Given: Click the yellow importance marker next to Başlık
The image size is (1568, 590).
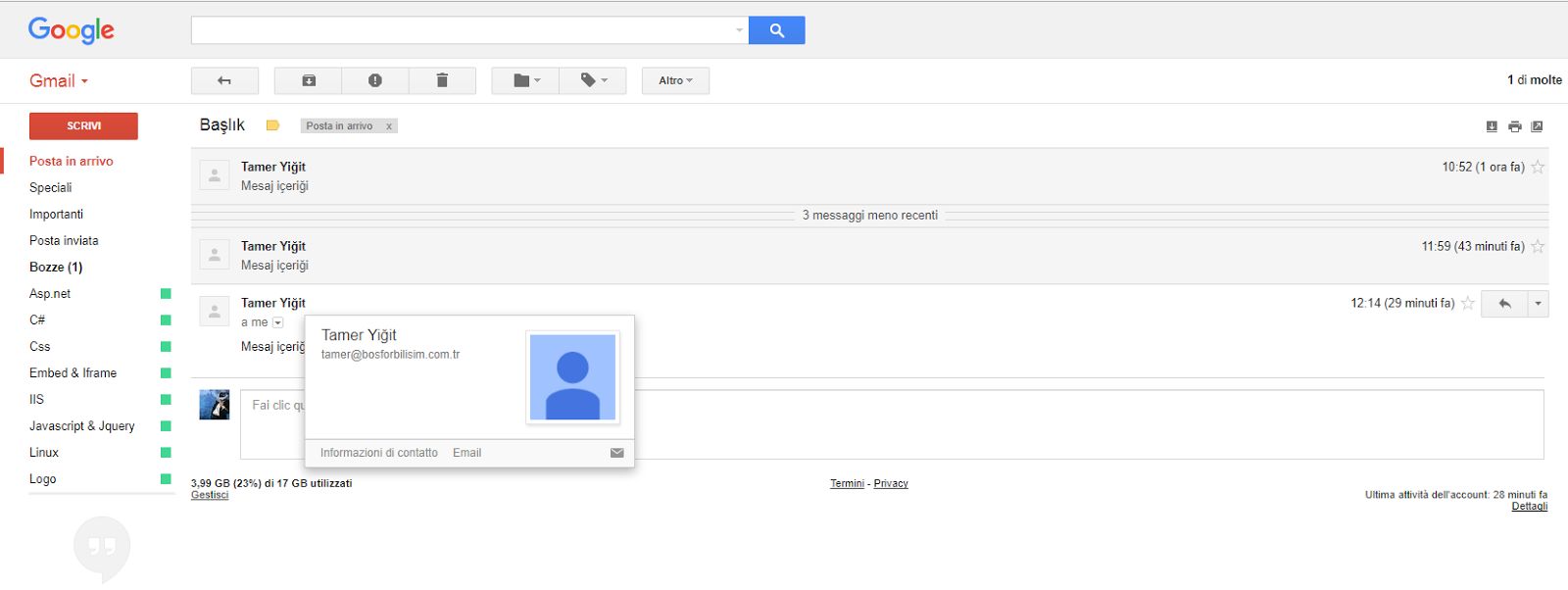Looking at the screenshot, I should (x=273, y=125).
